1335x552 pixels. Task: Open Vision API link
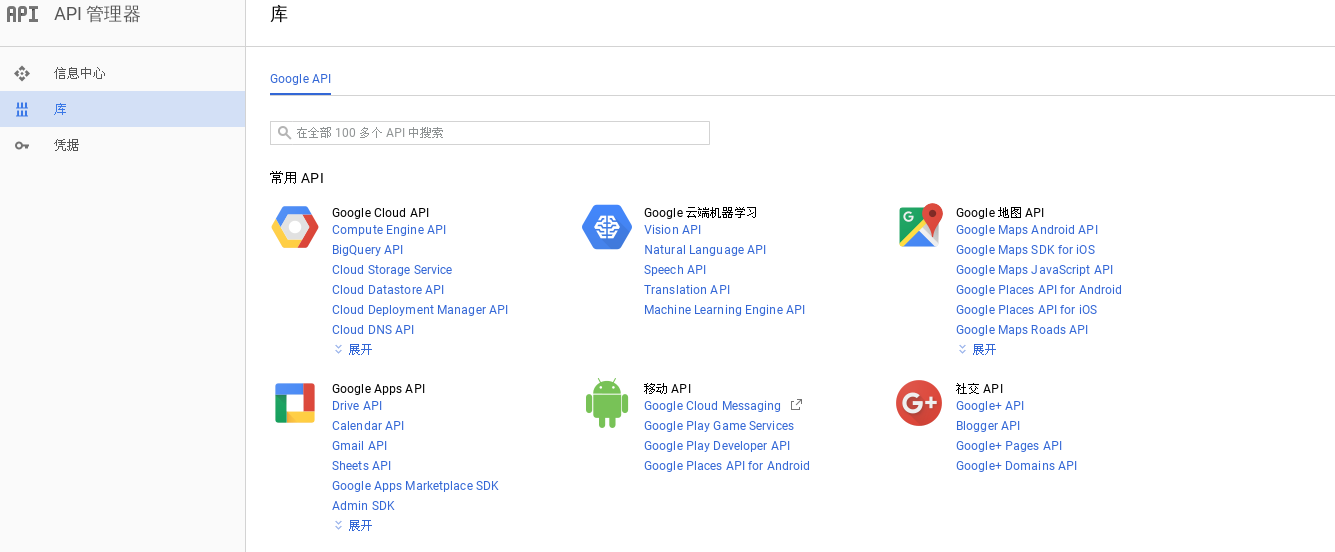pyautogui.click(x=673, y=230)
